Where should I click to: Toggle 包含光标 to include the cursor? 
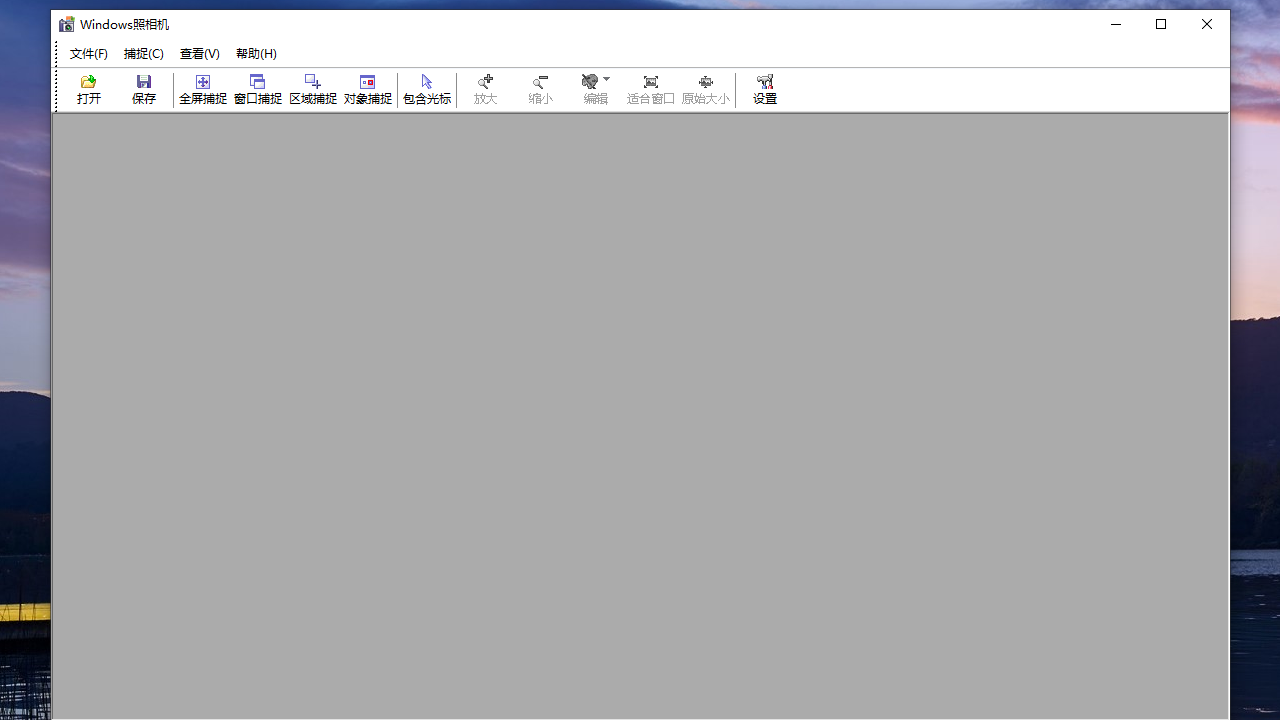[426, 89]
